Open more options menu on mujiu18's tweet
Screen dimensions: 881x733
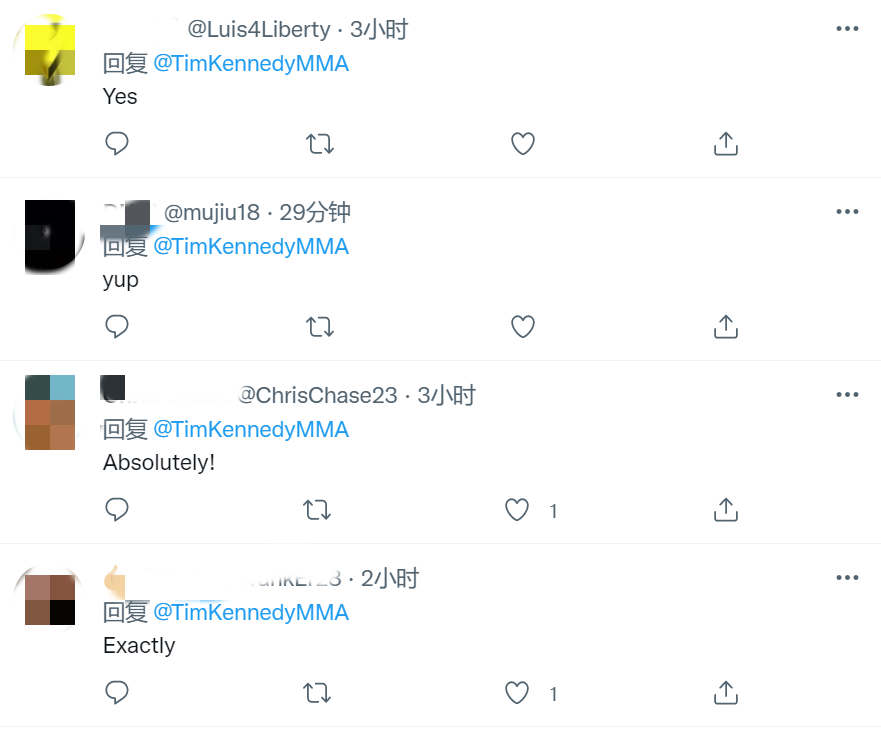tap(847, 212)
